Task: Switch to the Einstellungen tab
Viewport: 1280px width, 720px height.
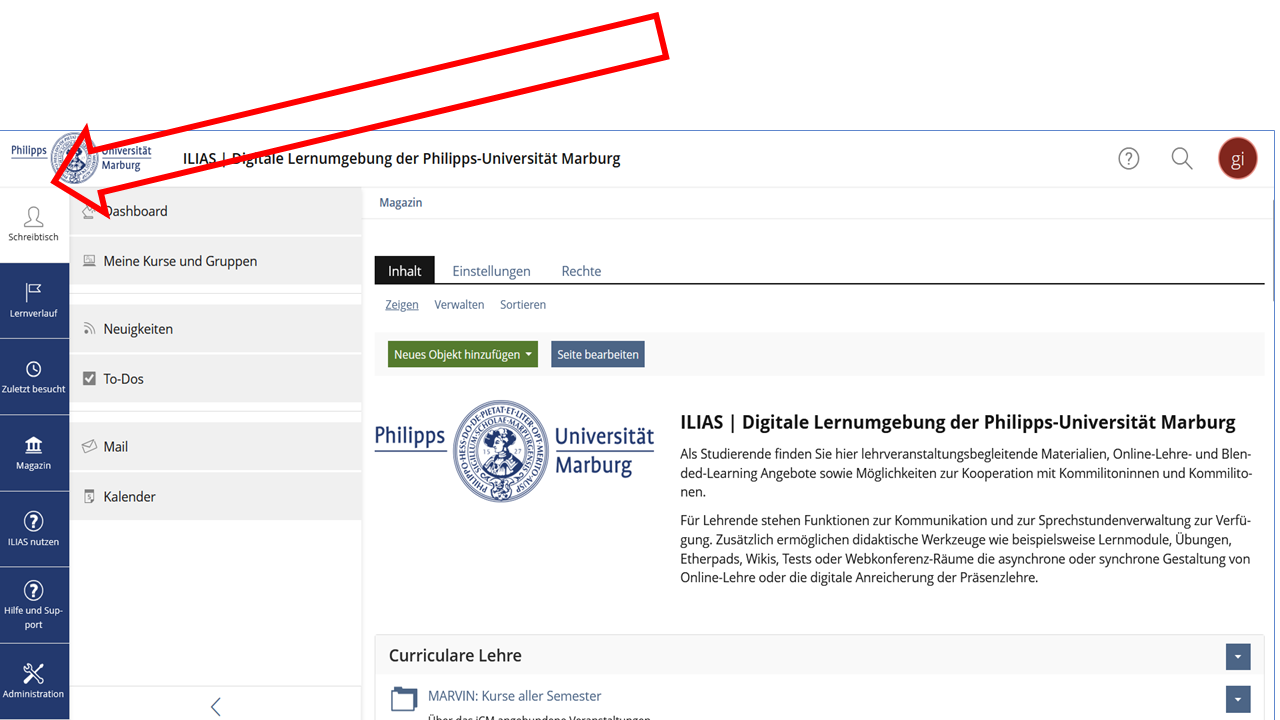Action: pyautogui.click(x=491, y=271)
